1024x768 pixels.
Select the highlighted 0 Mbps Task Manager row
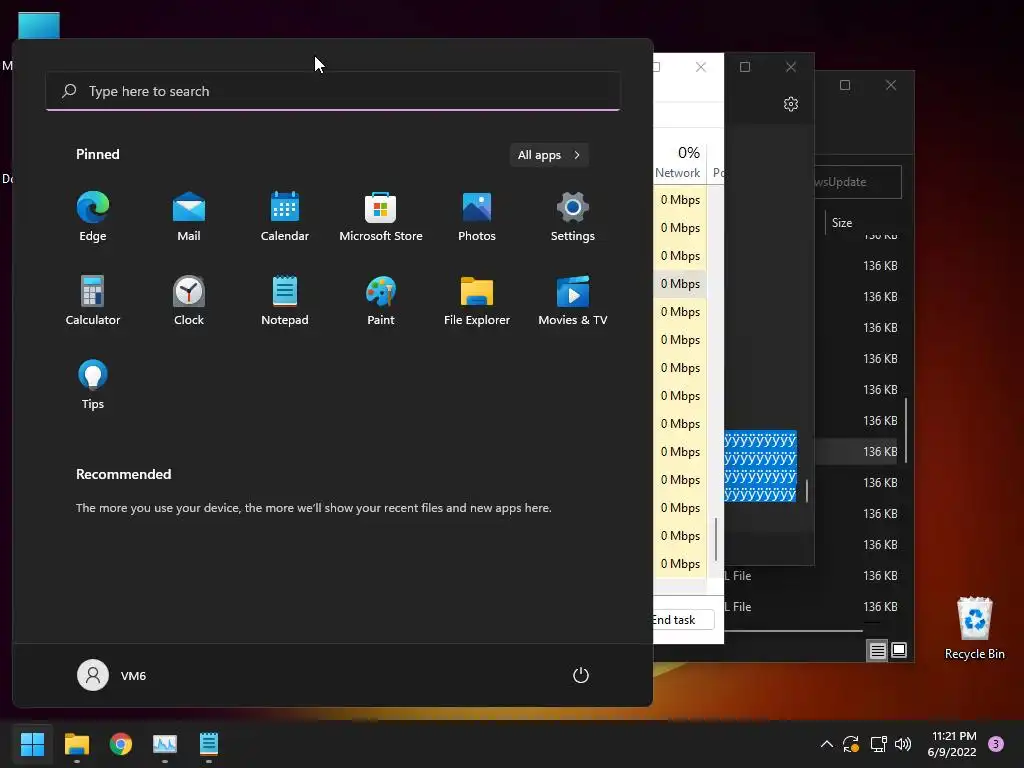(680, 283)
